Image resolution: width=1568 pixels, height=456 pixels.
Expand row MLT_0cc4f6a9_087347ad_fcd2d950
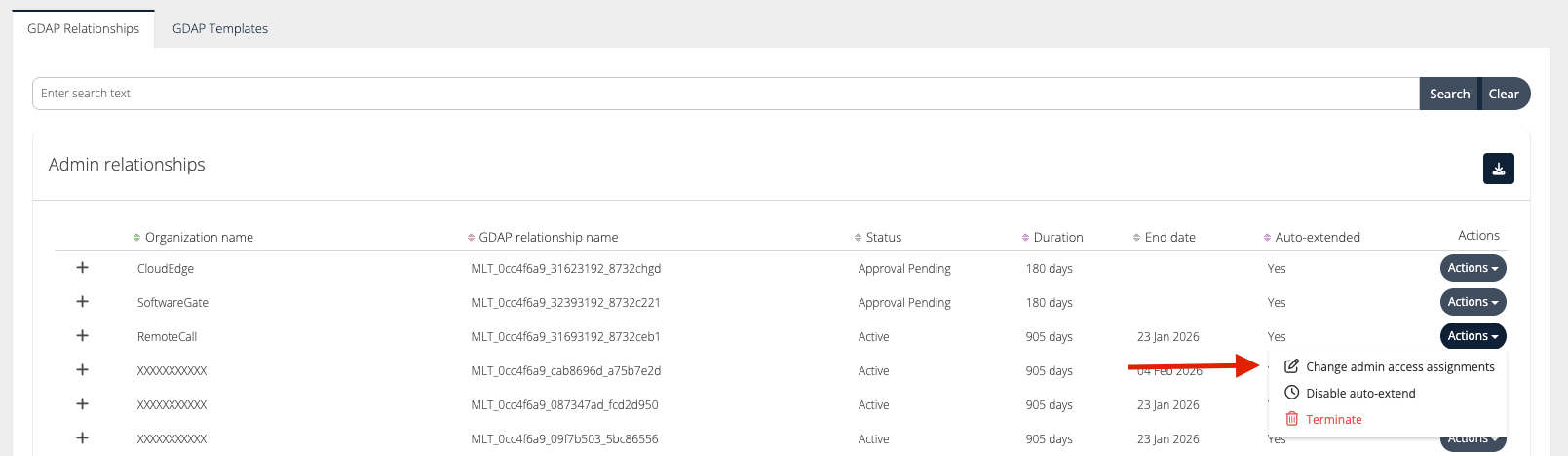[x=83, y=404]
